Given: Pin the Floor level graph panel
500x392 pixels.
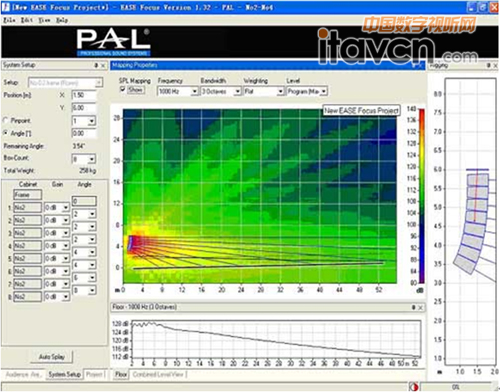Looking at the screenshot, I should [x=414, y=307].
